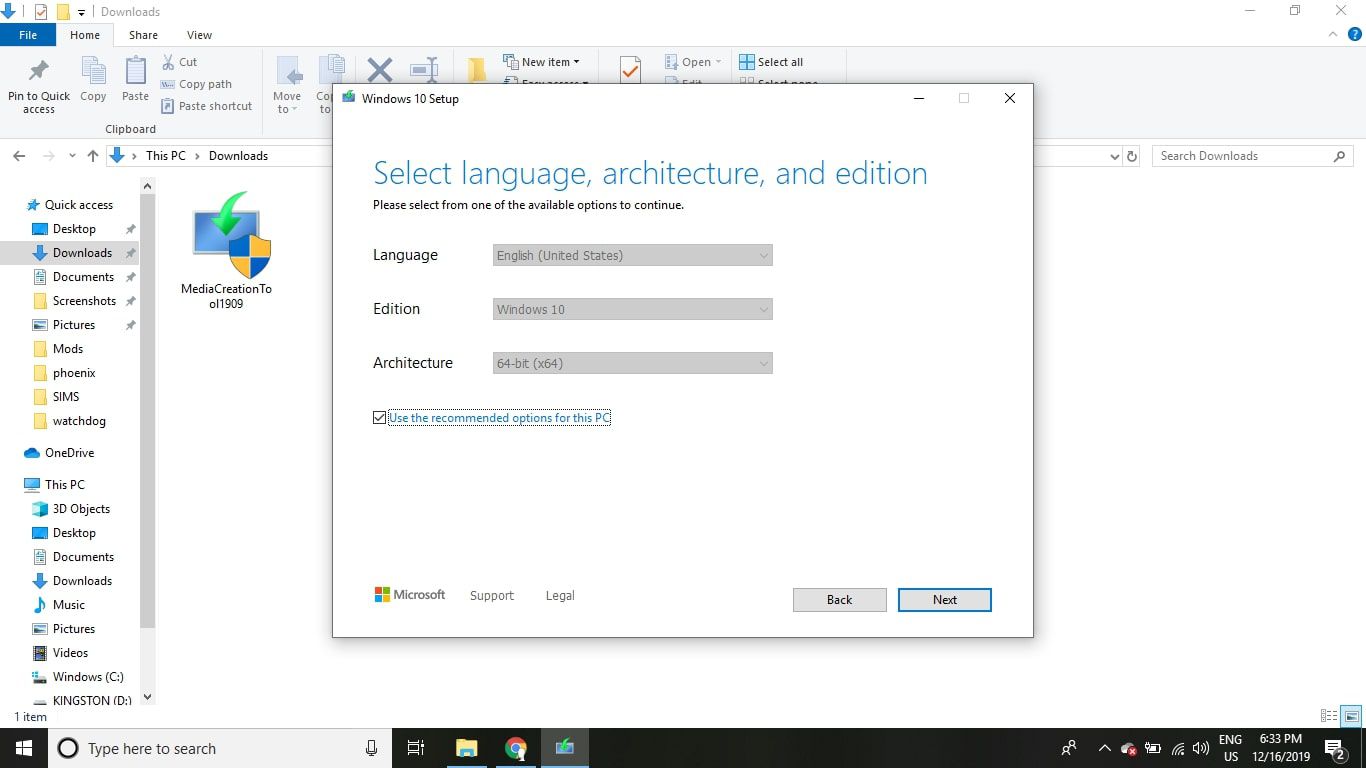Open Google Chrome from the taskbar

(x=516, y=748)
